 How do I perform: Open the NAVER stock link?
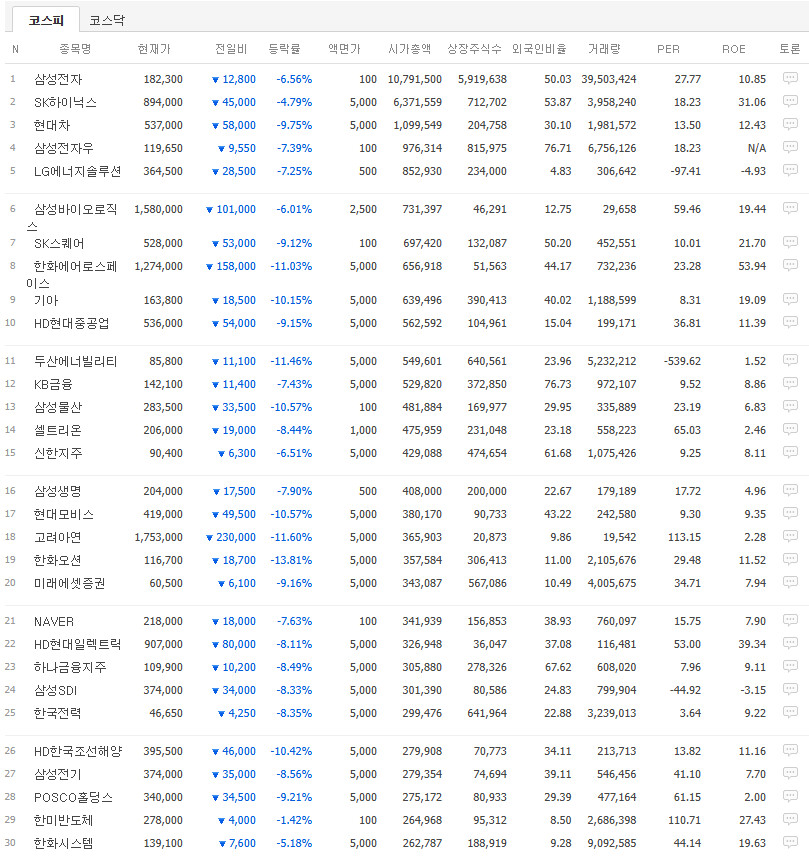click(54, 621)
